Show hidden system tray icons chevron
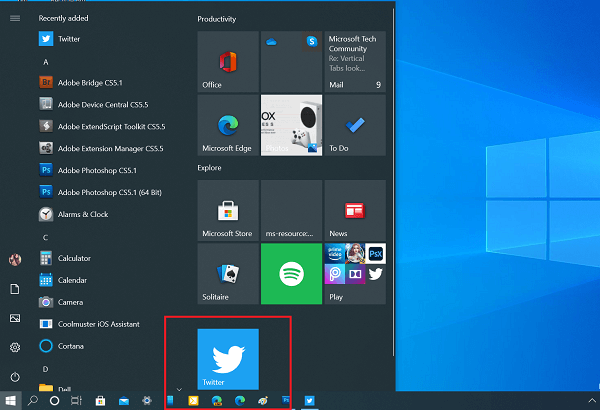600x410 pixels. click(x=592, y=401)
